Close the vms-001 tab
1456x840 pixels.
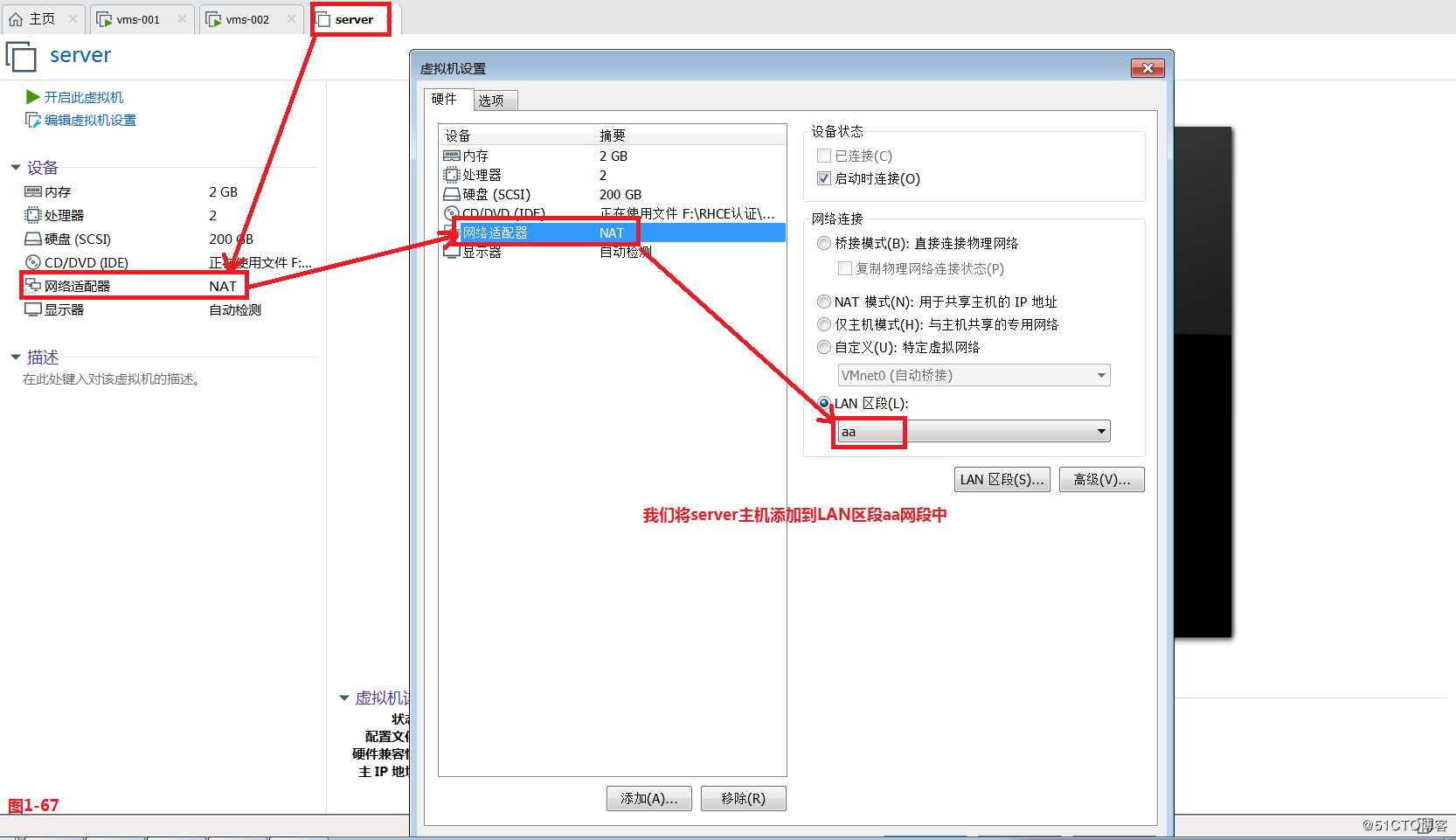[182, 19]
